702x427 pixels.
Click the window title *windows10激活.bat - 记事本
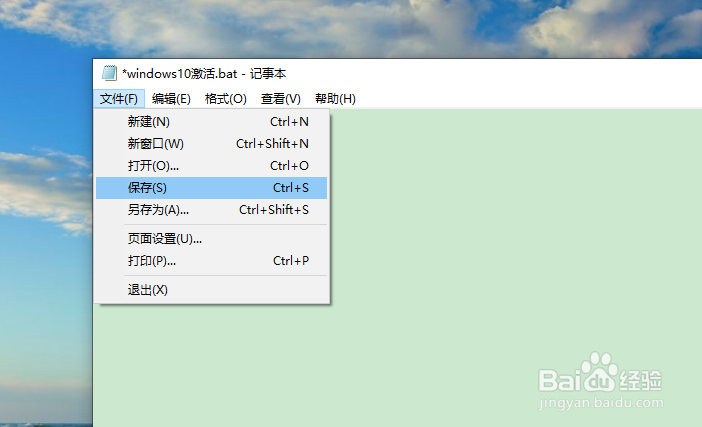(204, 73)
